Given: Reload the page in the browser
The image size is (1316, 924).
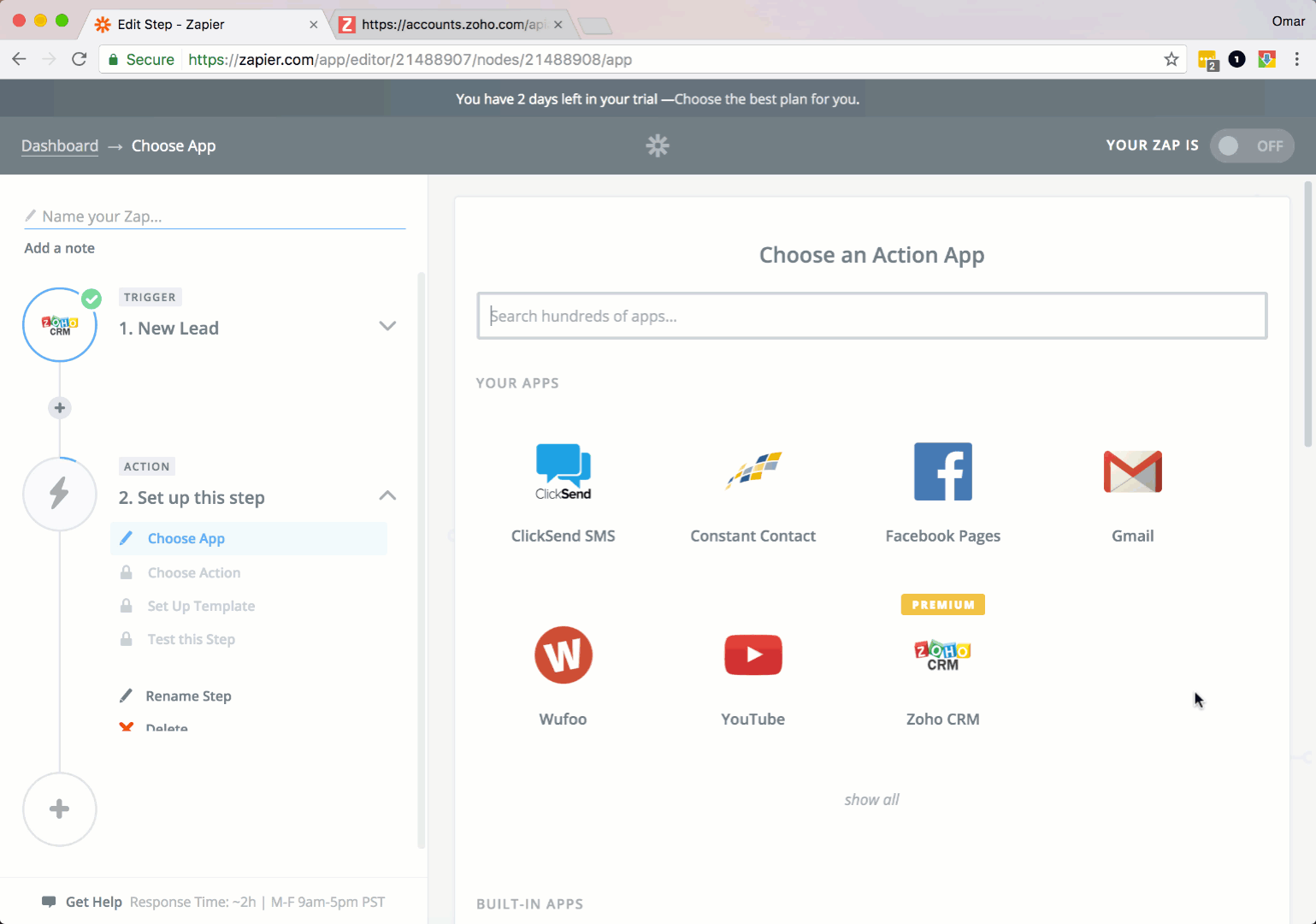Looking at the screenshot, I should 80,59.
